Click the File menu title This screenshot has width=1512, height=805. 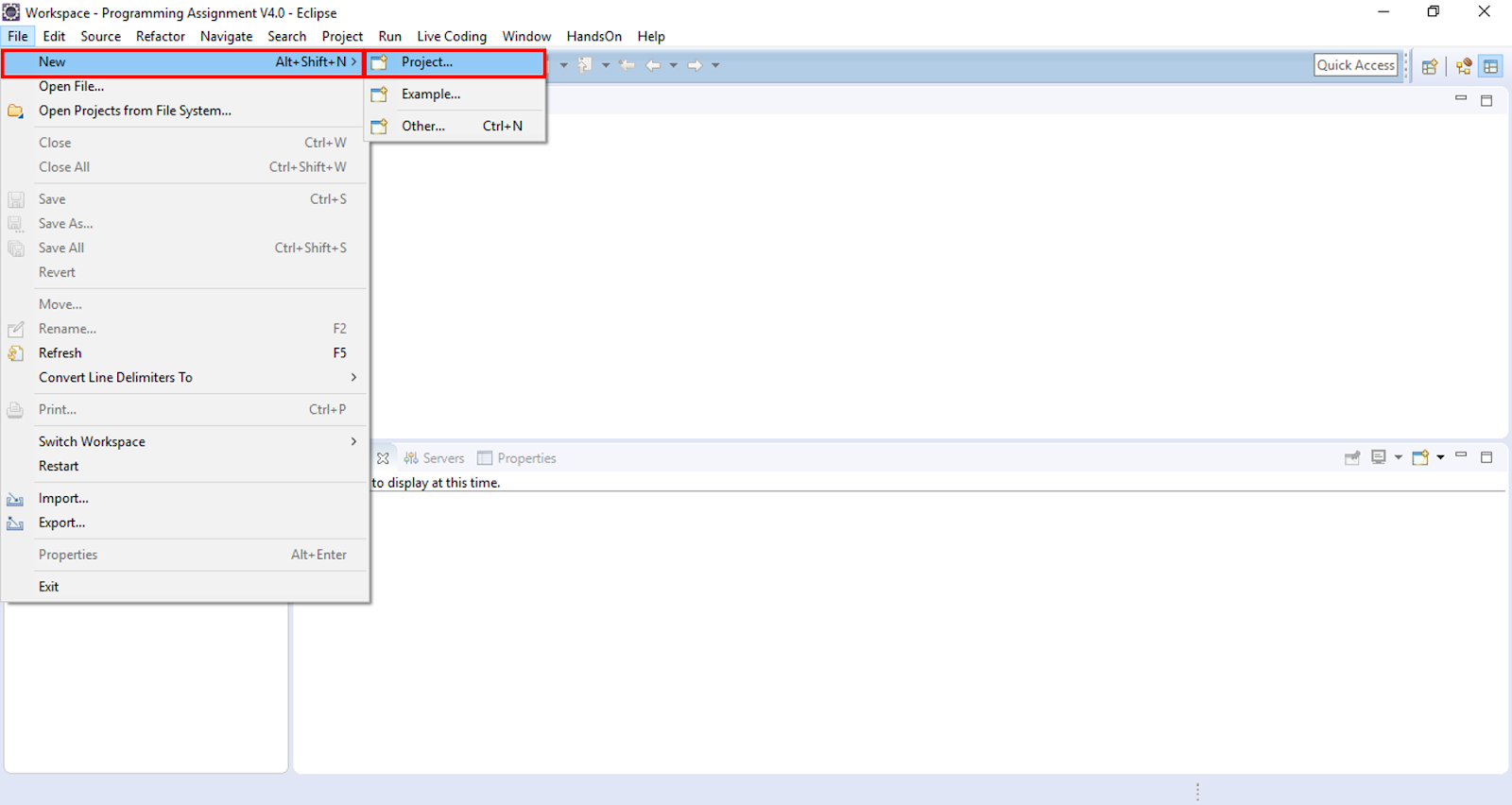(x=18, y=37)
